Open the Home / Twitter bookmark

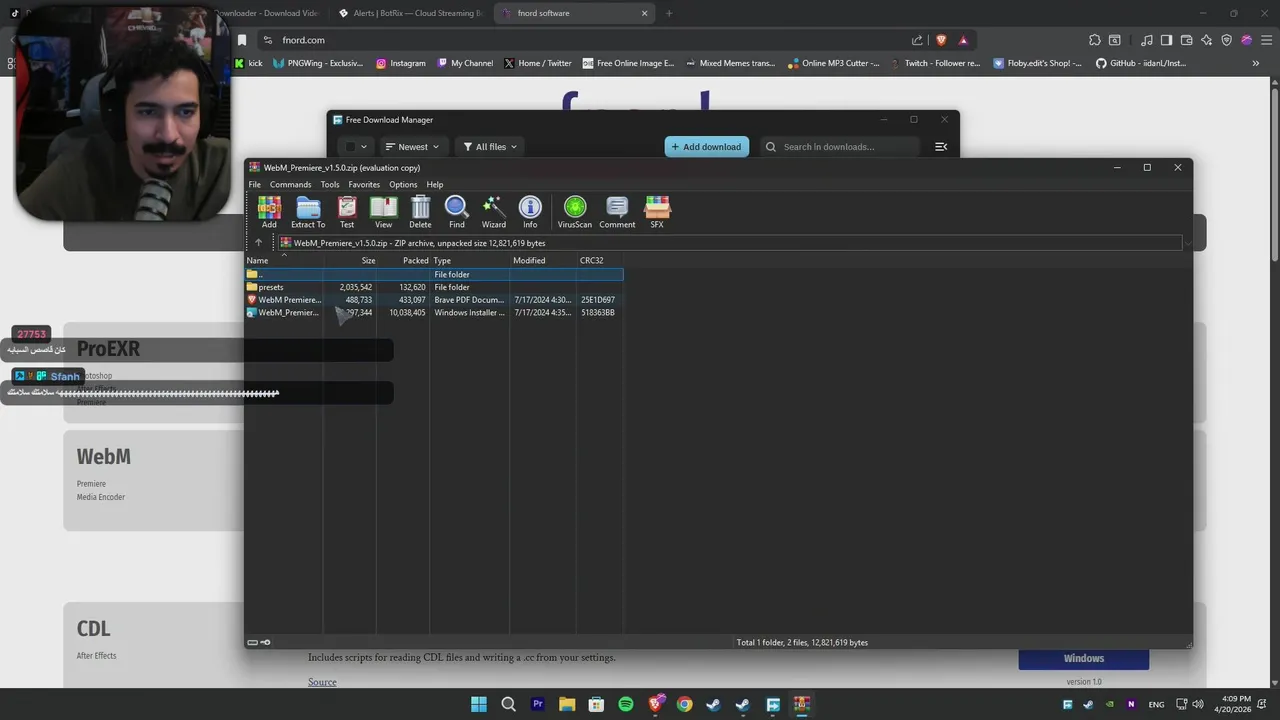tap(538, 63)
